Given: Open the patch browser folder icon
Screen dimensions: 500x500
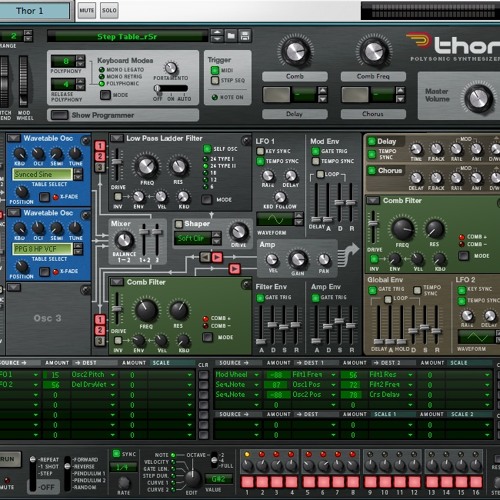Looking at the screenshot, I should click(231, 36).
